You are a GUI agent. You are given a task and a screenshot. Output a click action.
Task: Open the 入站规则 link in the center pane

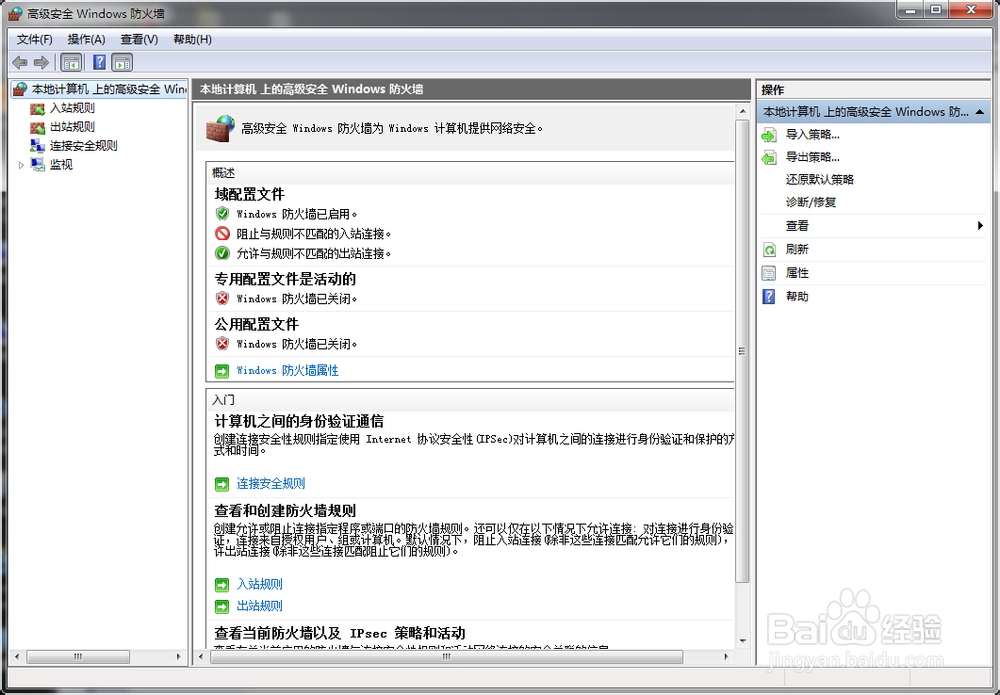[260, 584]
